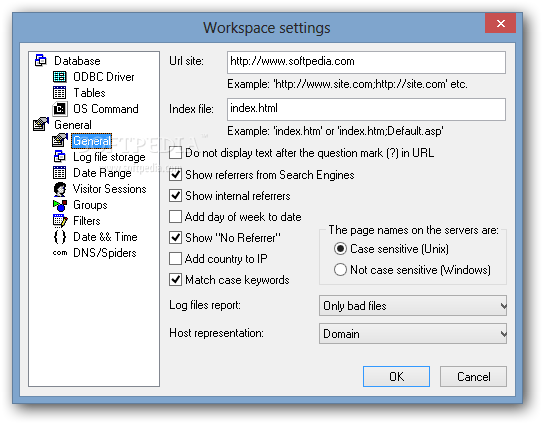Open Log file storage settings
Viewport: 543px width, 424px height.
(x=109, y=157)
